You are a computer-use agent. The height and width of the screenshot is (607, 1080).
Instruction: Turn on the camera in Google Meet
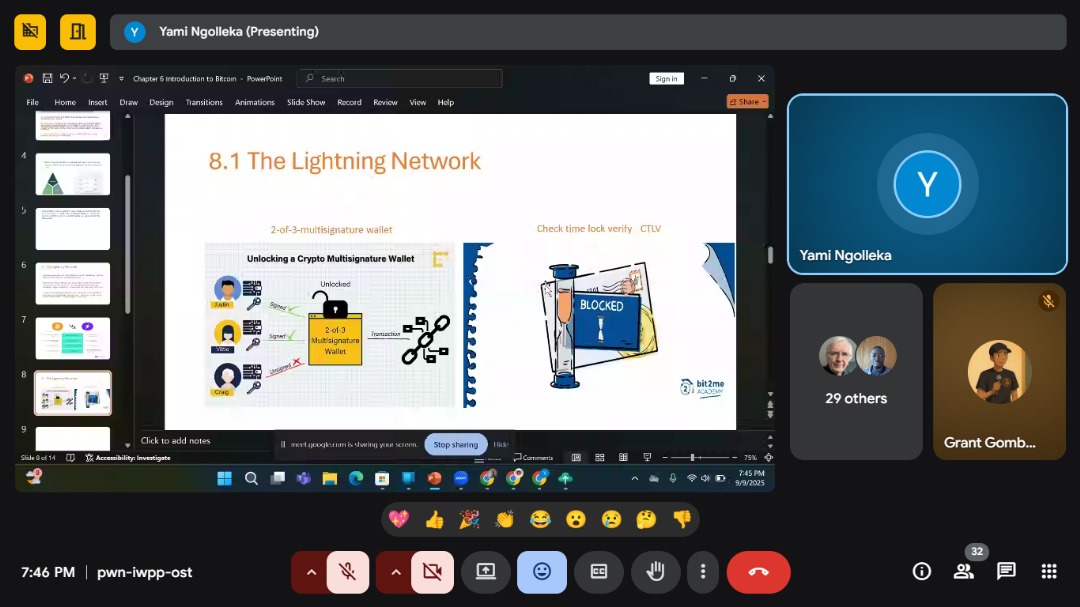pos(431,571)
